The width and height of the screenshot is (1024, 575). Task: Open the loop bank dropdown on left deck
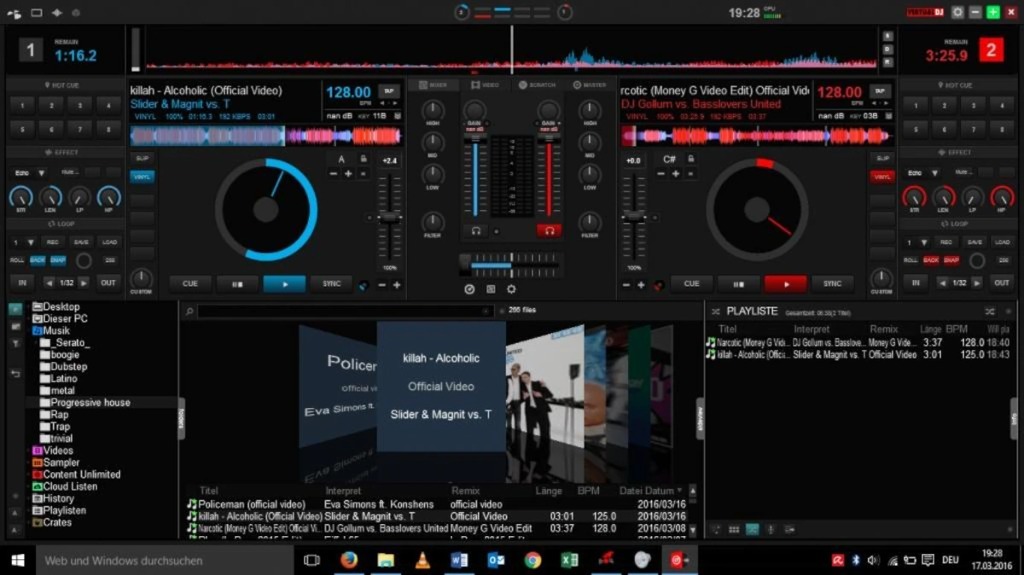click(30, 242)
